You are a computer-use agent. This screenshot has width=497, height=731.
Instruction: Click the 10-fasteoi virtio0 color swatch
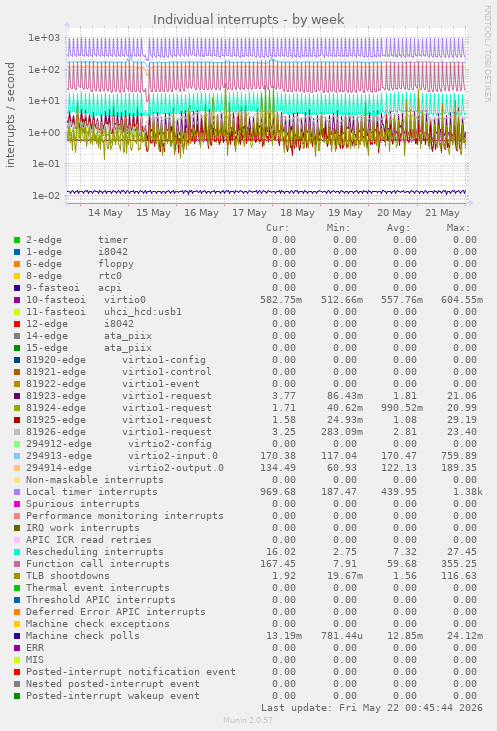17,300
